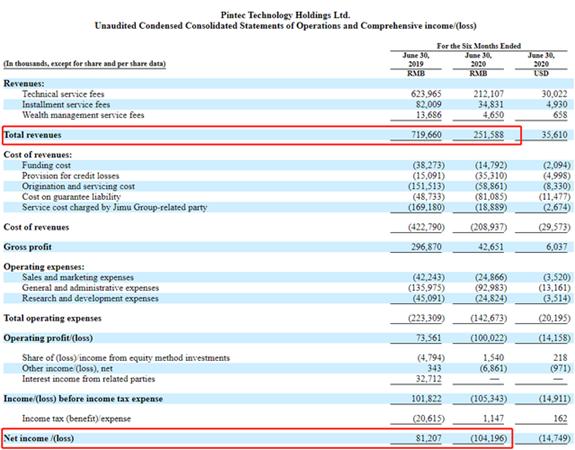Image resolution: width=575 pixels, height=450 pixels.
Task: Select the USD total revenues value 35,610
Action: (x=554, y=135)
